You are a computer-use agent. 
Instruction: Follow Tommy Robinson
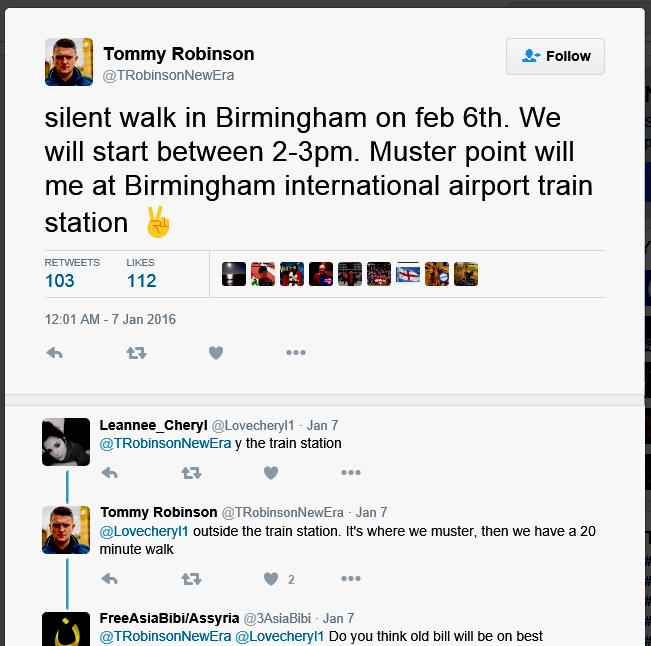point(555,57)
